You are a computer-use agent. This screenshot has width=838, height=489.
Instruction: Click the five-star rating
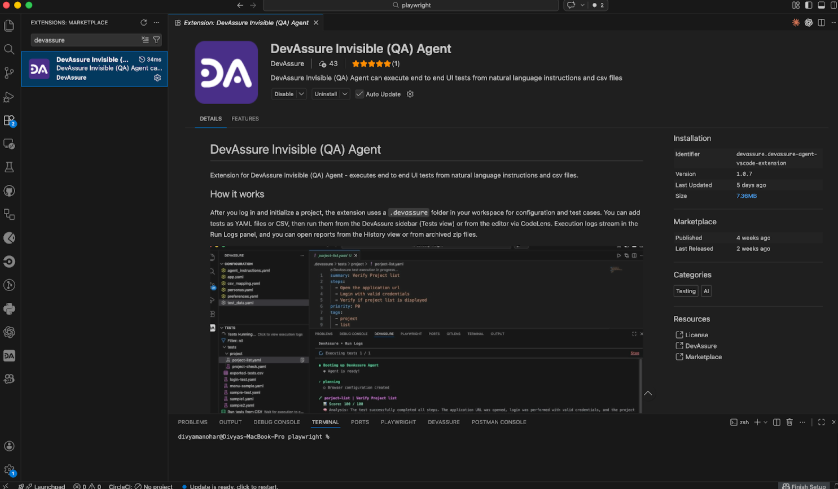(x=371, y=64)
